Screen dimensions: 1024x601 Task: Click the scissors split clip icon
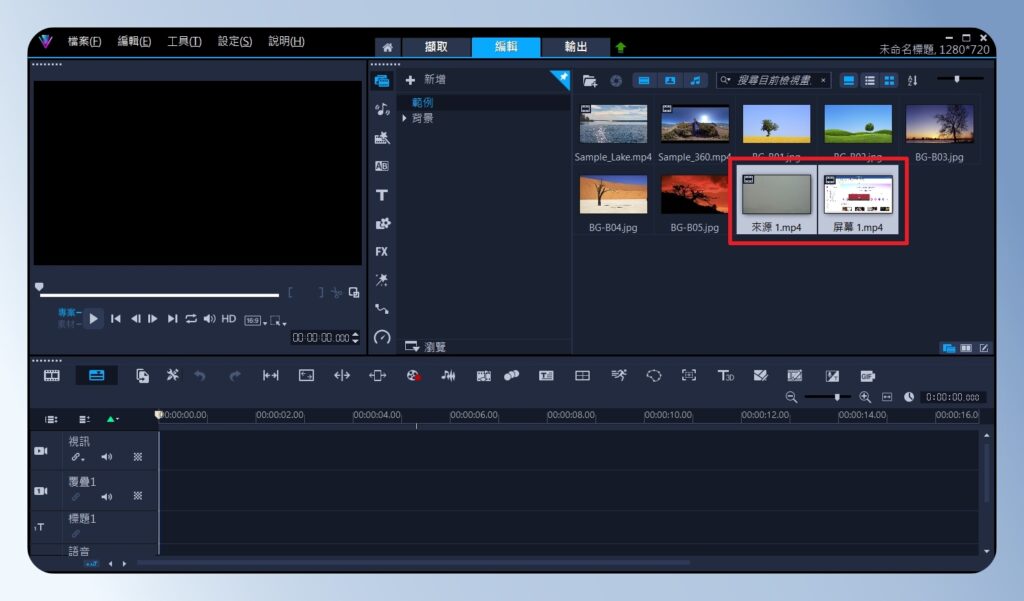[336, 293]
